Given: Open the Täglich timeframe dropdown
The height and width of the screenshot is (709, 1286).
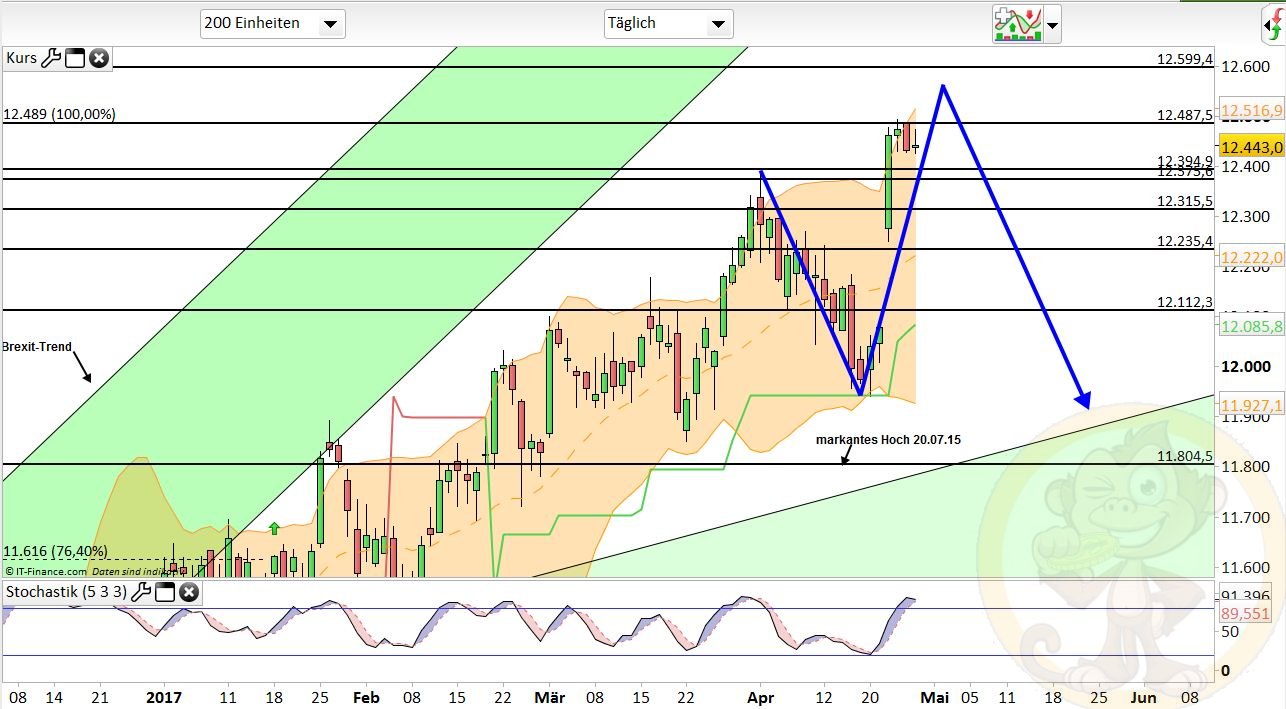Looking at the screenshot, I should click(x=718, y=23).
